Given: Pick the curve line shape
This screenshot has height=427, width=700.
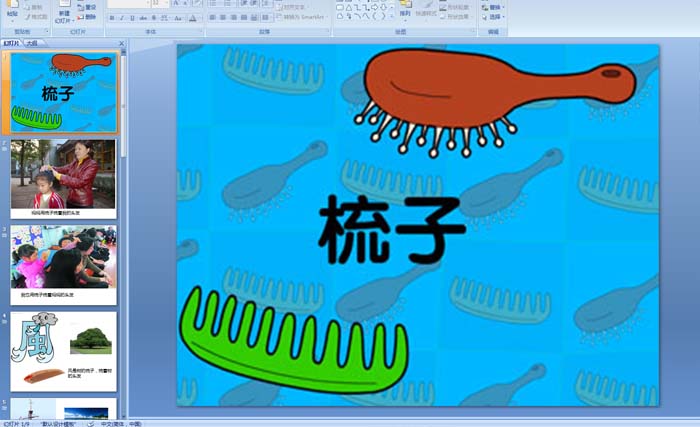Looking at the screenshot, I should pos(358,16).
